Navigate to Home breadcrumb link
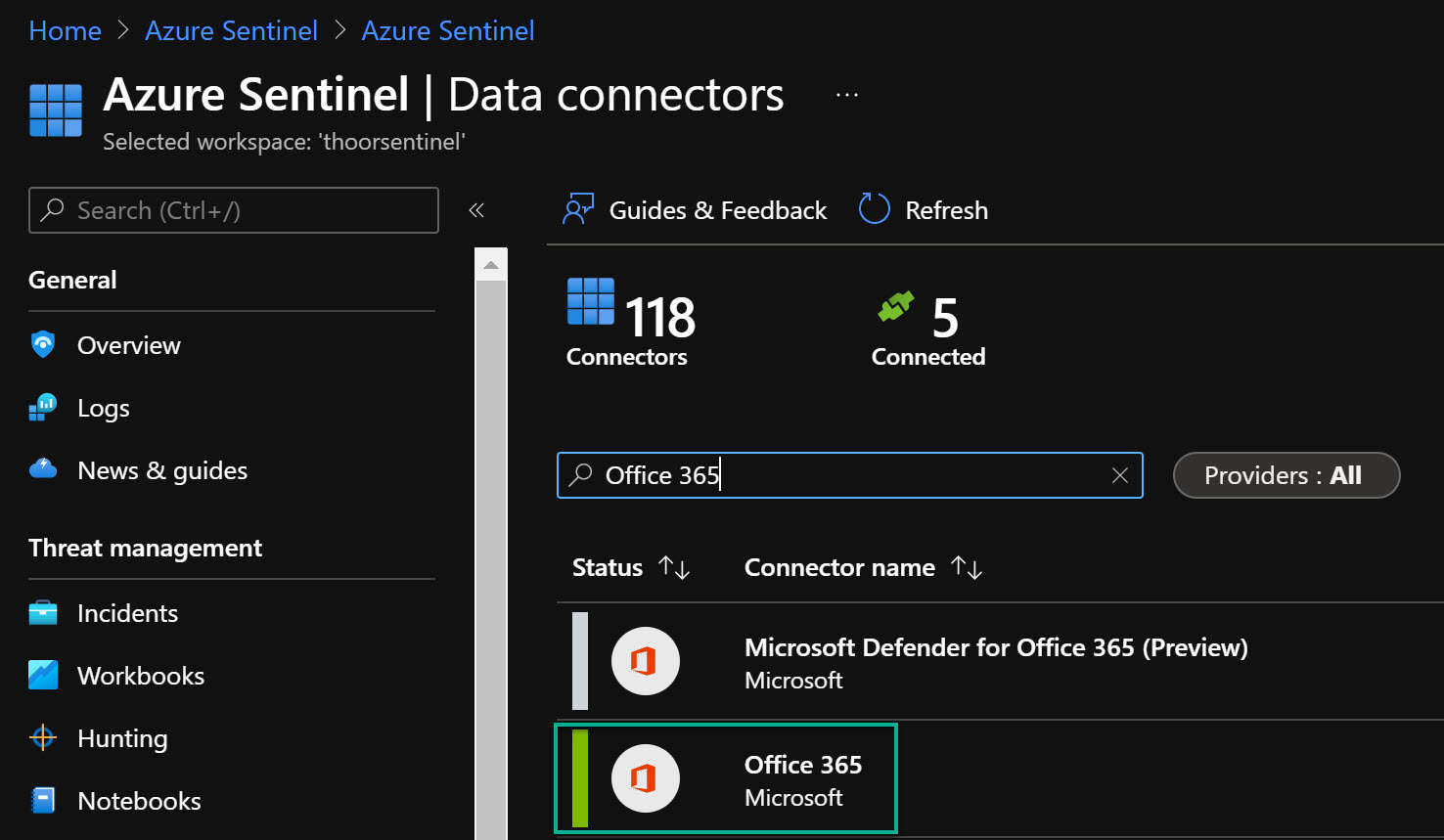This screenshot has width=1444, height=840. point(66,31)
